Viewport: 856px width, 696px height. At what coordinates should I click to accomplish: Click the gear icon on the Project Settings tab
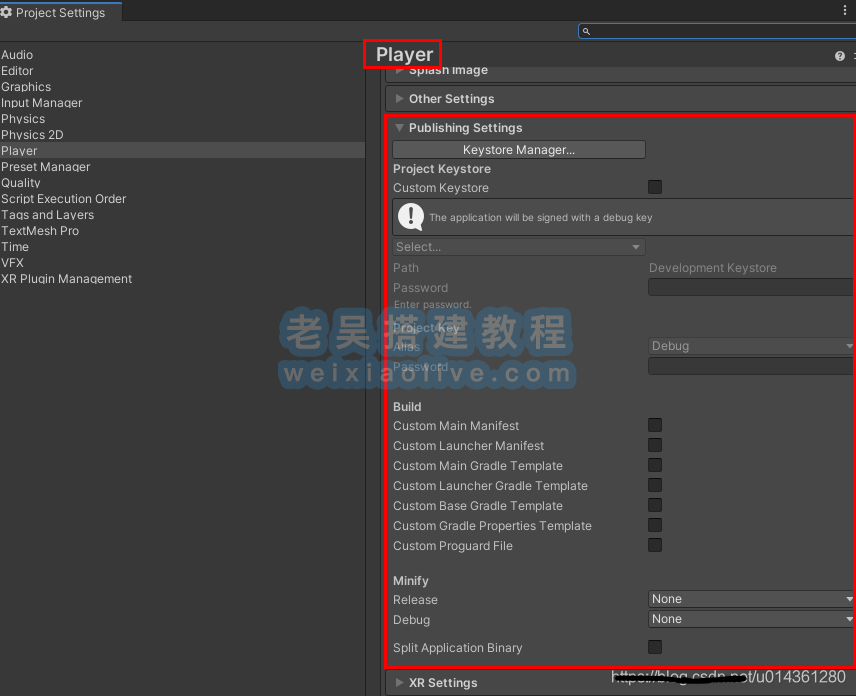(9, 12)
